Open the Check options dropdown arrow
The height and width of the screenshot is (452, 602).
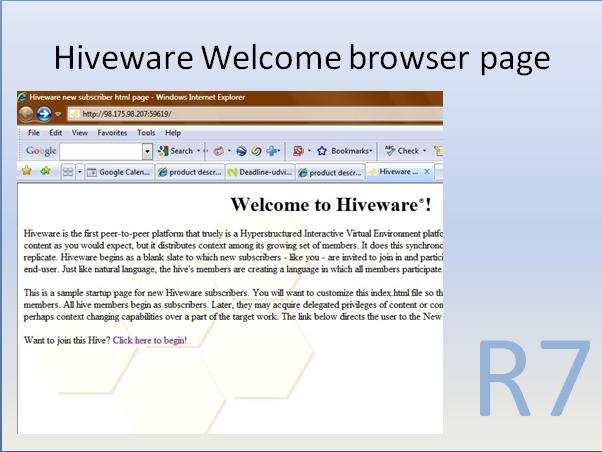(x=424, y=151)
